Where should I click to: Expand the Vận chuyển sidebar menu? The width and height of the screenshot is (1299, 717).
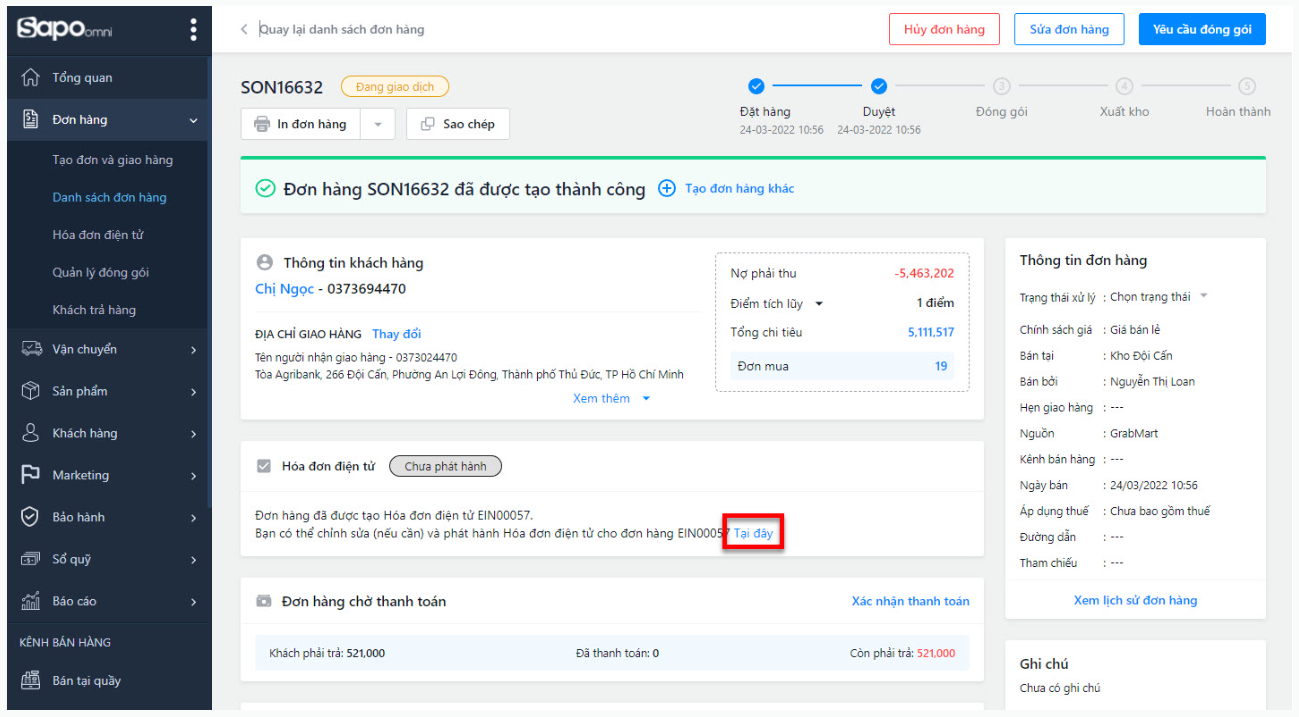[x=193, y=350]
